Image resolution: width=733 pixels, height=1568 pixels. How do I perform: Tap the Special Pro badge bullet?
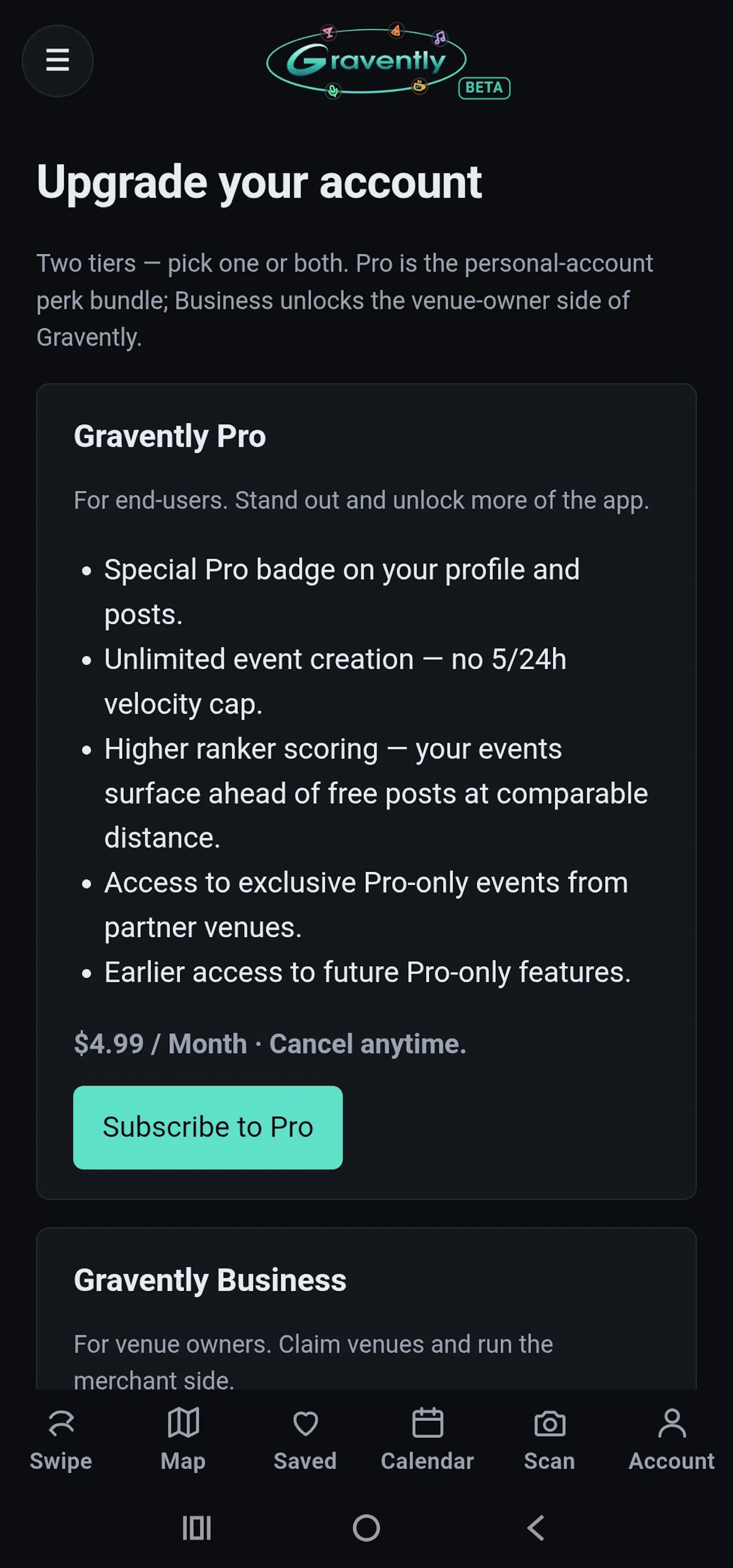[342, 592]
